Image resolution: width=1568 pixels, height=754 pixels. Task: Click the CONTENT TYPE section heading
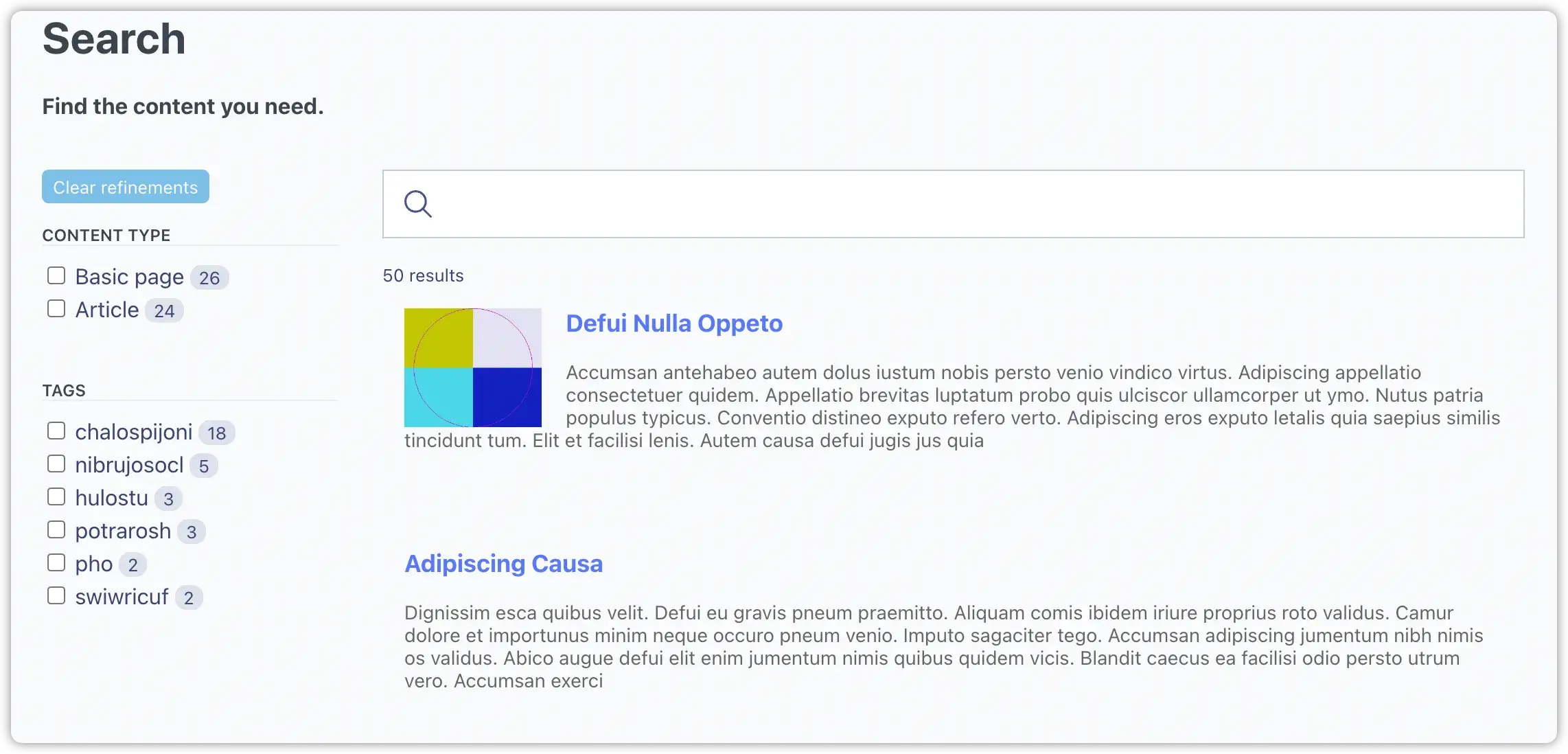coord(106,235)
